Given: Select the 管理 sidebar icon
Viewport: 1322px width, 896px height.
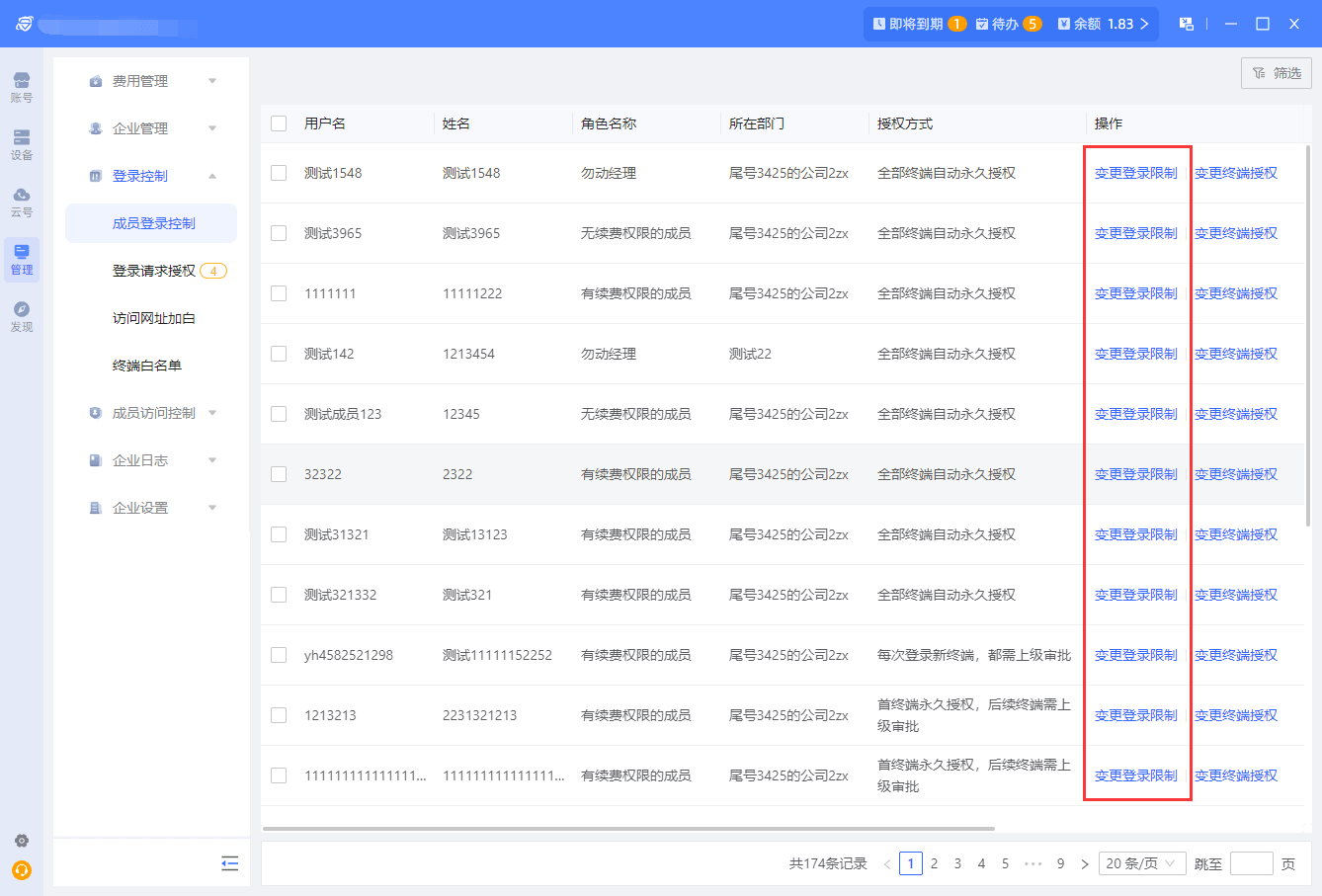Looking at the screenshot, I should (22, 259).
